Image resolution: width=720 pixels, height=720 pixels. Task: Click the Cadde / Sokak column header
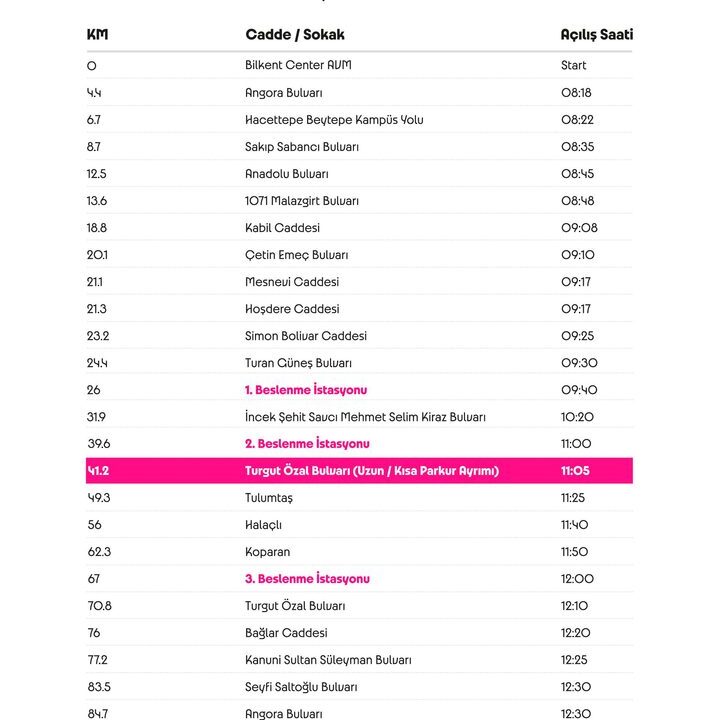(295, 34)
